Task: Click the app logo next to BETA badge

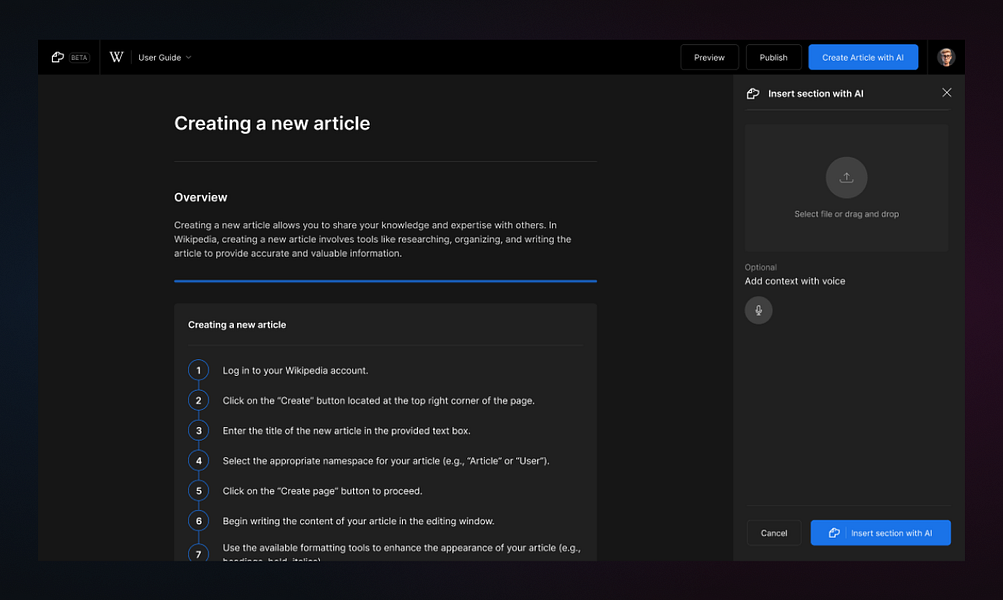Action: point(58,57)
